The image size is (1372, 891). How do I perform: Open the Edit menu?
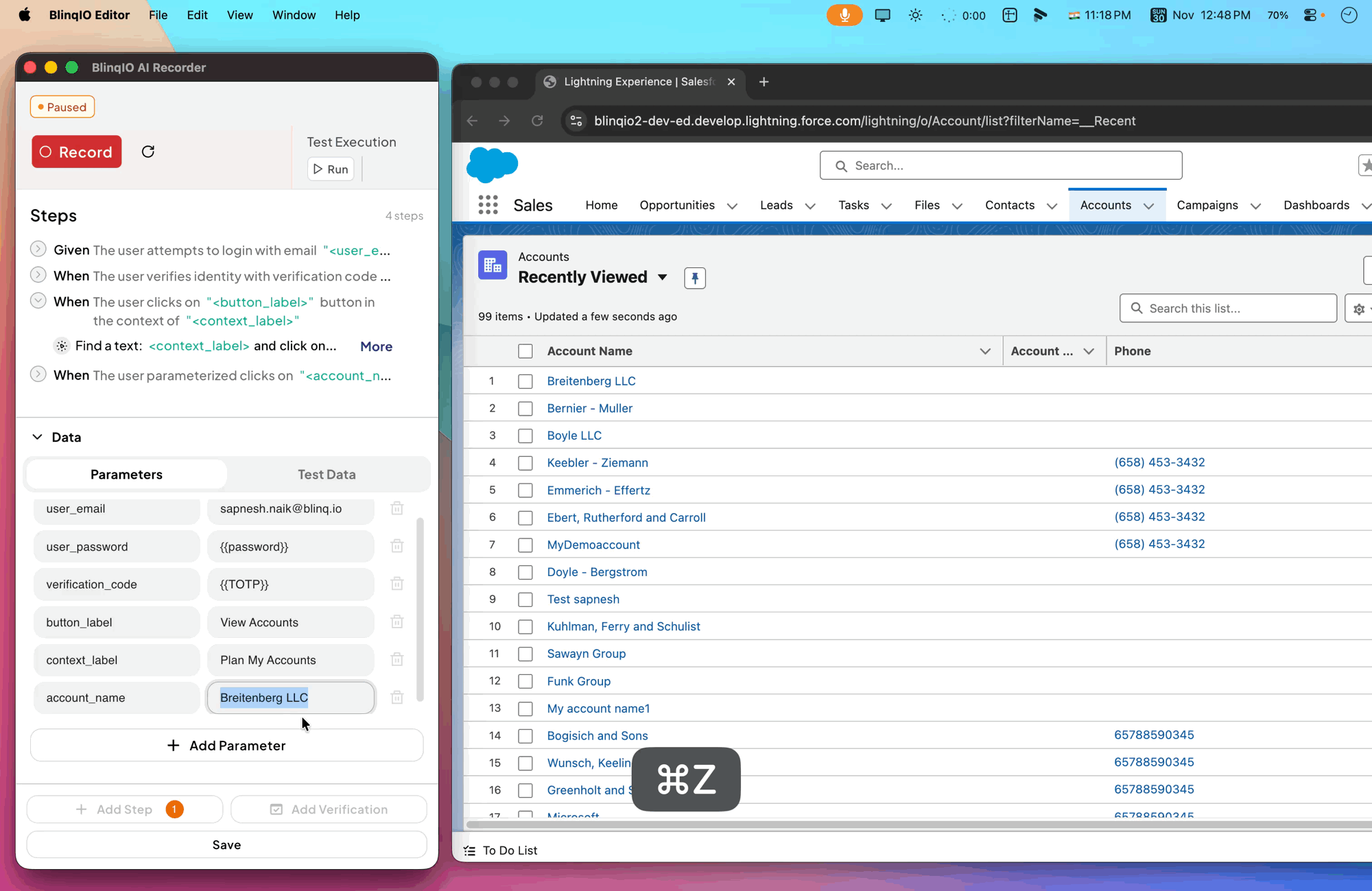197,15
